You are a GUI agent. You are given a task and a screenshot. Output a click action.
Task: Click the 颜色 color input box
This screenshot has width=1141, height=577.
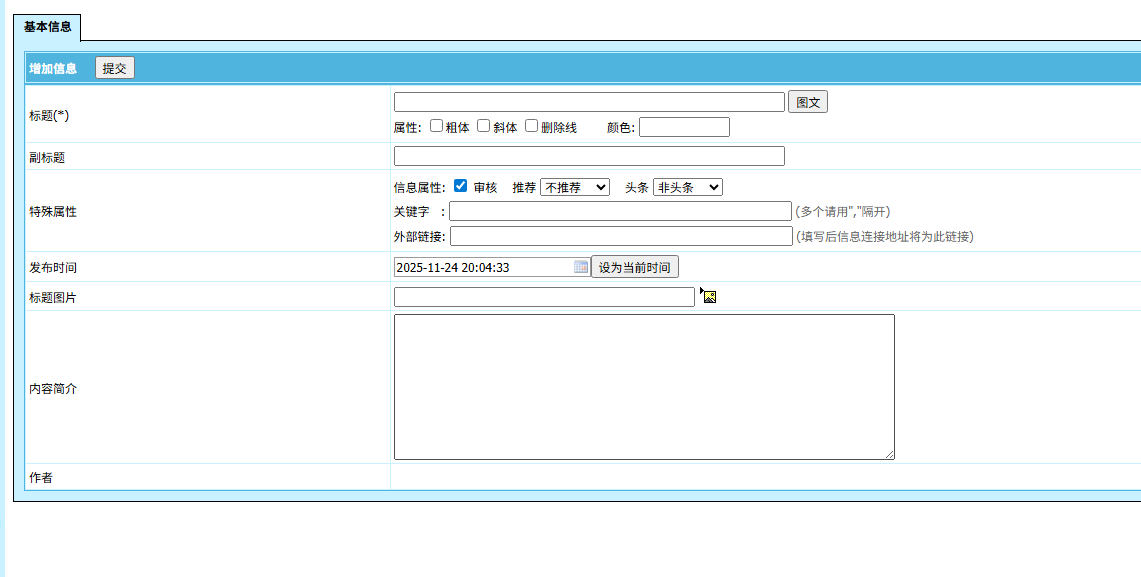click(684, 127)
